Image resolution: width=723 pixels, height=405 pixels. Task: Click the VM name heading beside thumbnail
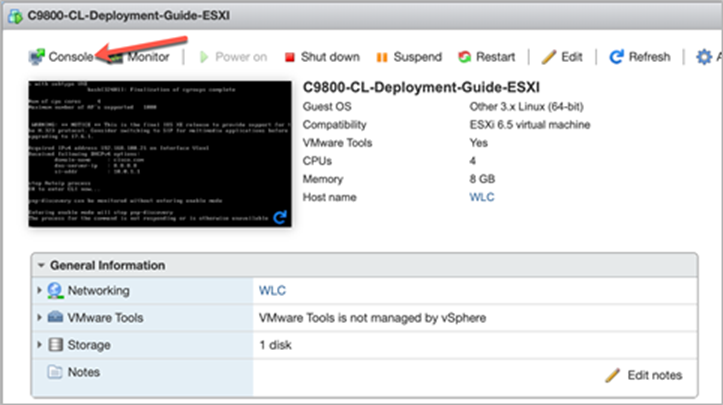(x=421, y=87)
